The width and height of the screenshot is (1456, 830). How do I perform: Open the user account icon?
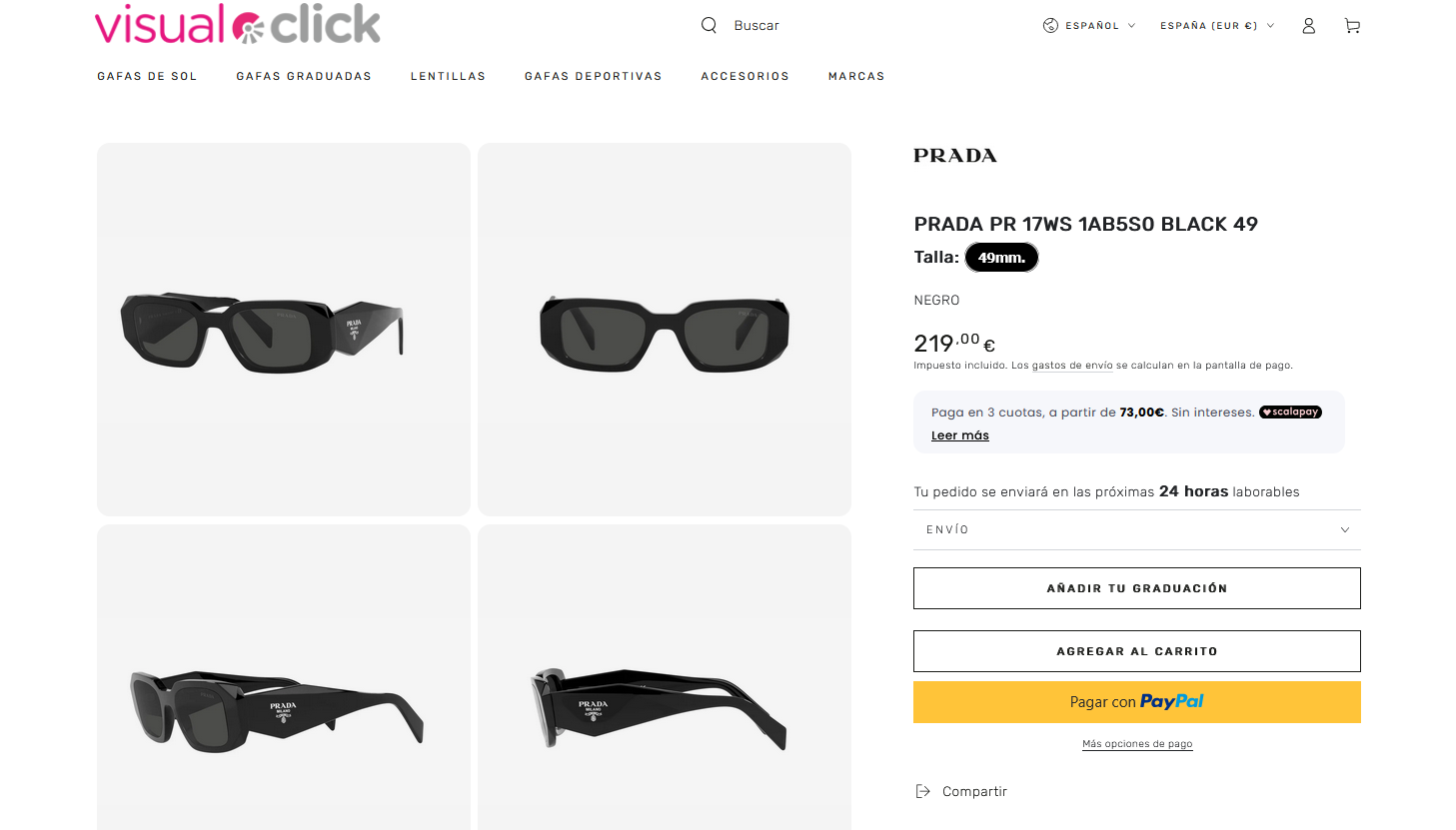point(1308,26)
